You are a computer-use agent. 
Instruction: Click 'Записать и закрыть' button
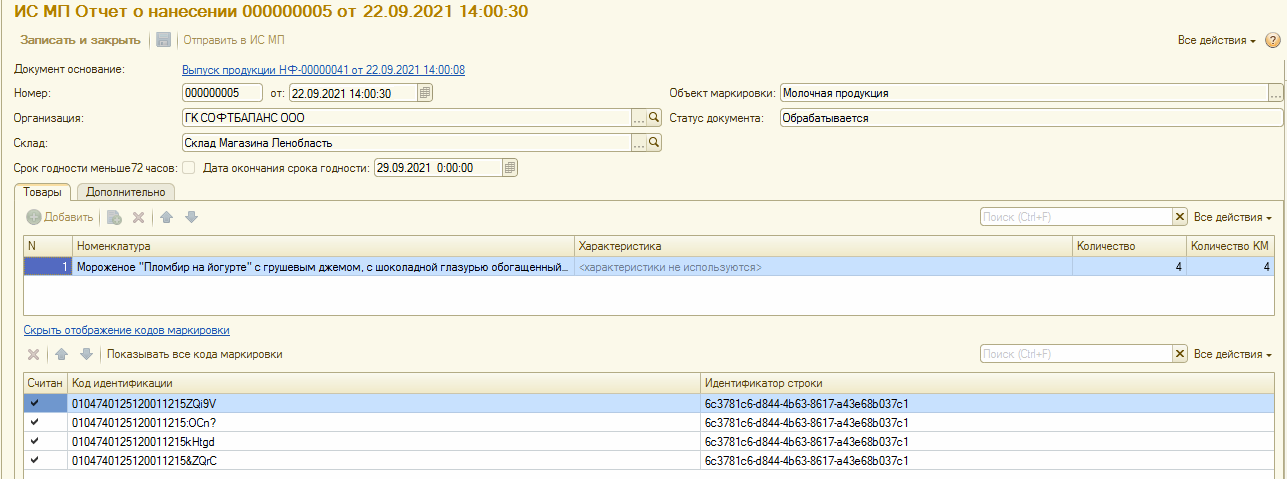click(80, 40)
